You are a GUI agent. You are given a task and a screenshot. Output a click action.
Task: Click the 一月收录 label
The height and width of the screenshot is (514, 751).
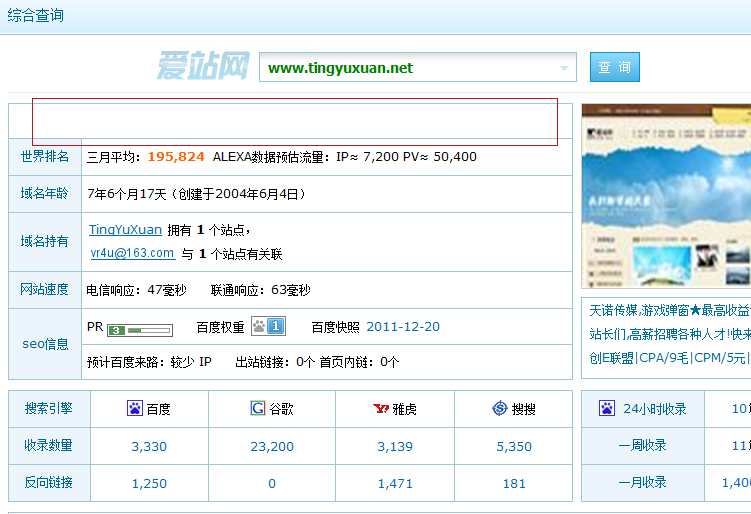click(x=642, y=482)
